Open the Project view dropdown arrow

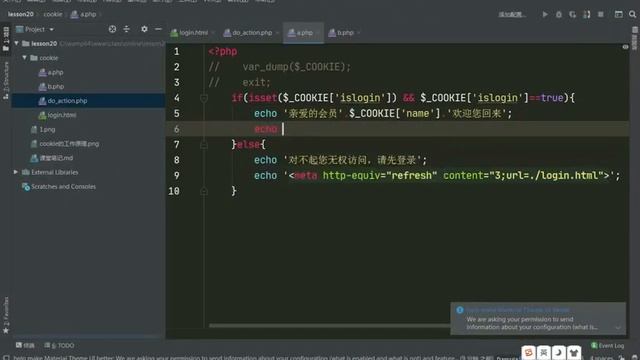(x=51, y=29)
